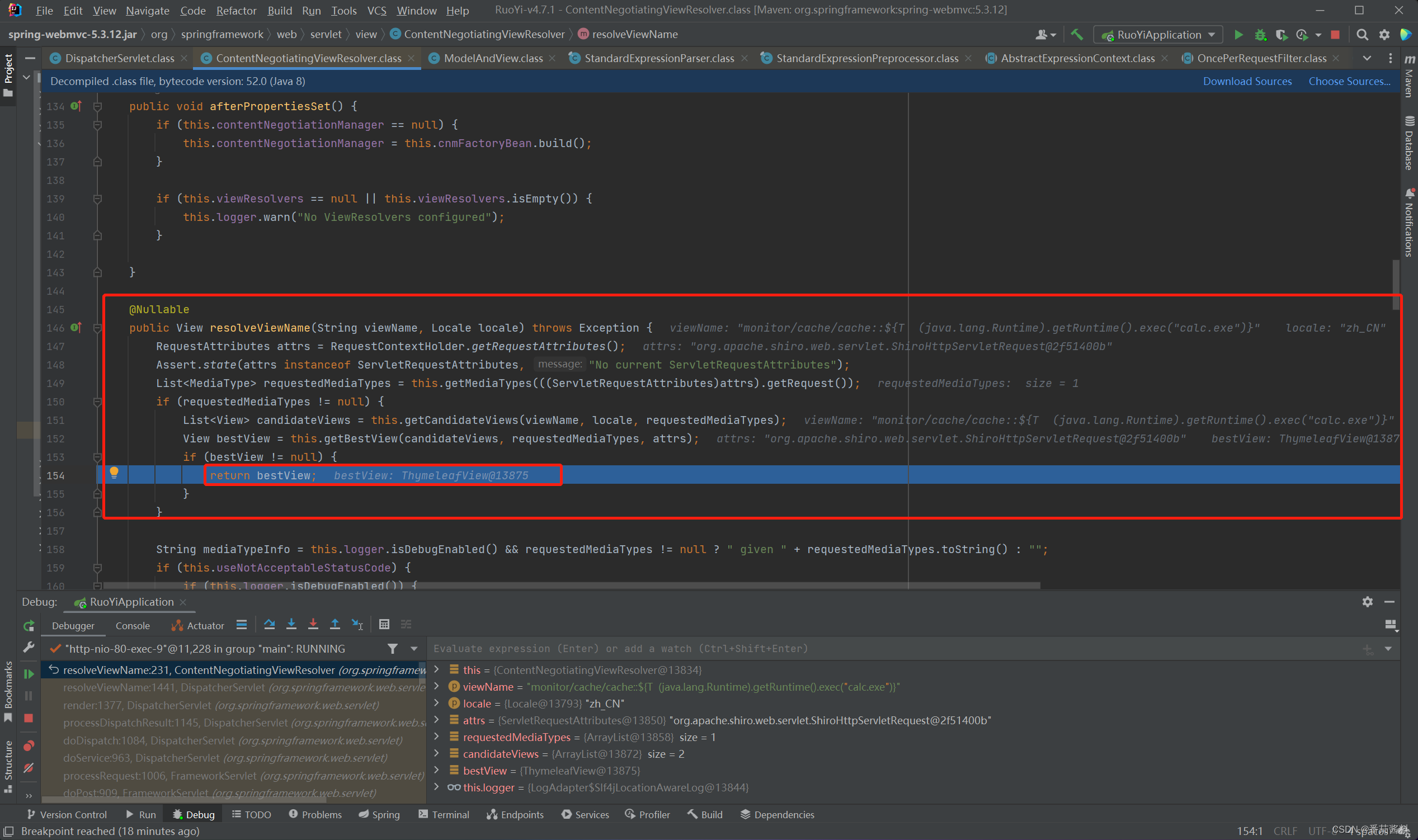Expand the bestView variable node
The width and height of the screenshot is (1418, 840).
pyautogui.click(x=437, y=770)
